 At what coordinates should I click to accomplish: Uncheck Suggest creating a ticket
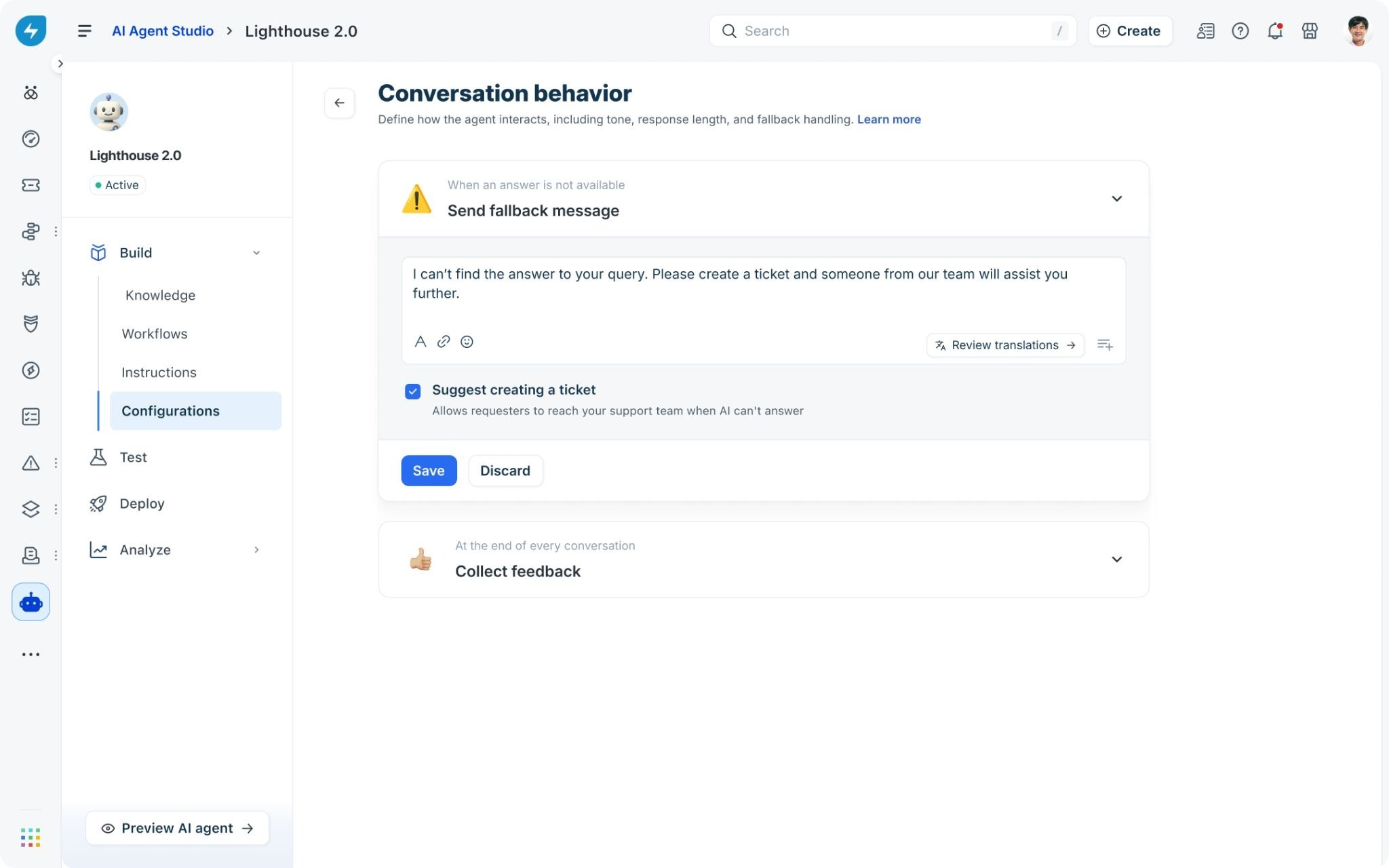pyautogui.click(x=412, y=391)
